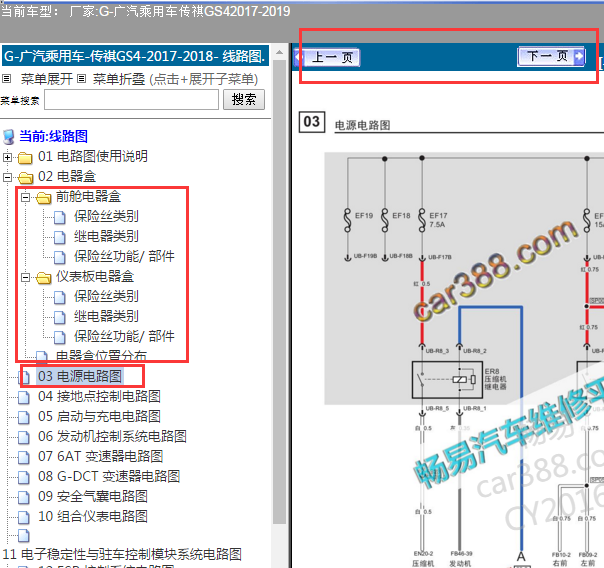Image resolution: width=604 pixels, height=568 pixels.
Task: Click the computer icon beside 当前:线路图
Action: (8, 137)
